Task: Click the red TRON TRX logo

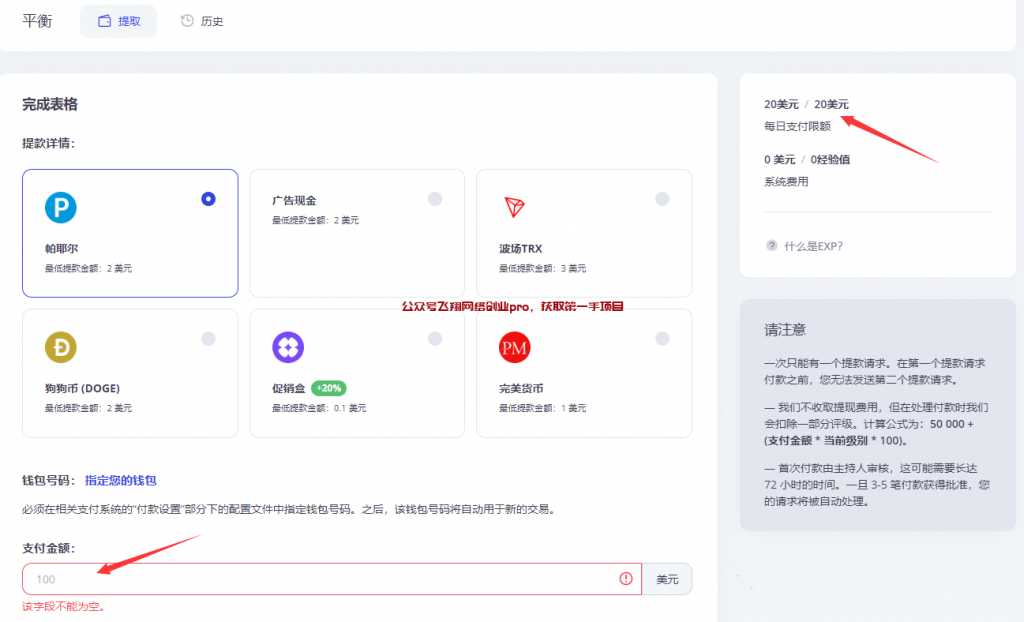Action: coord(514,207)
